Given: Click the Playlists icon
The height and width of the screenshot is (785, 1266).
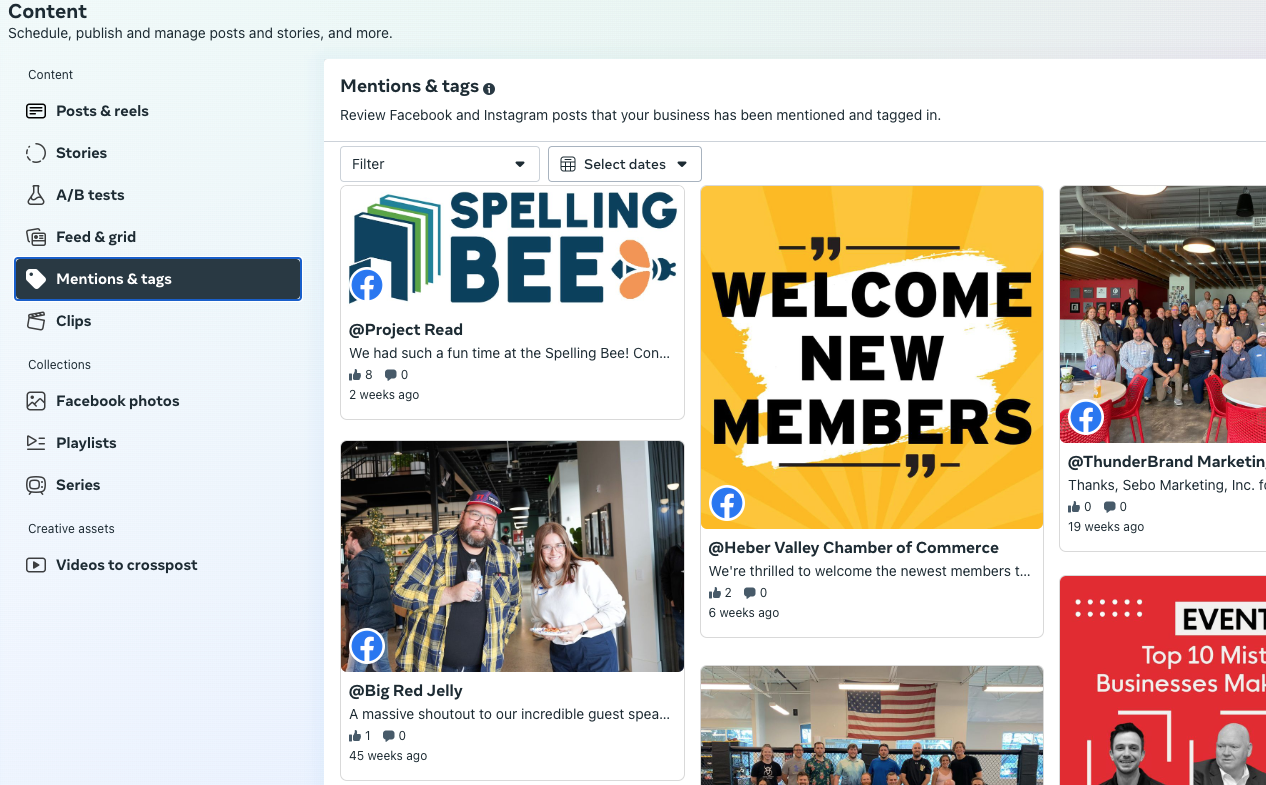Looking at the screenshot, I should pyautogui.click(x=36, y=443).
